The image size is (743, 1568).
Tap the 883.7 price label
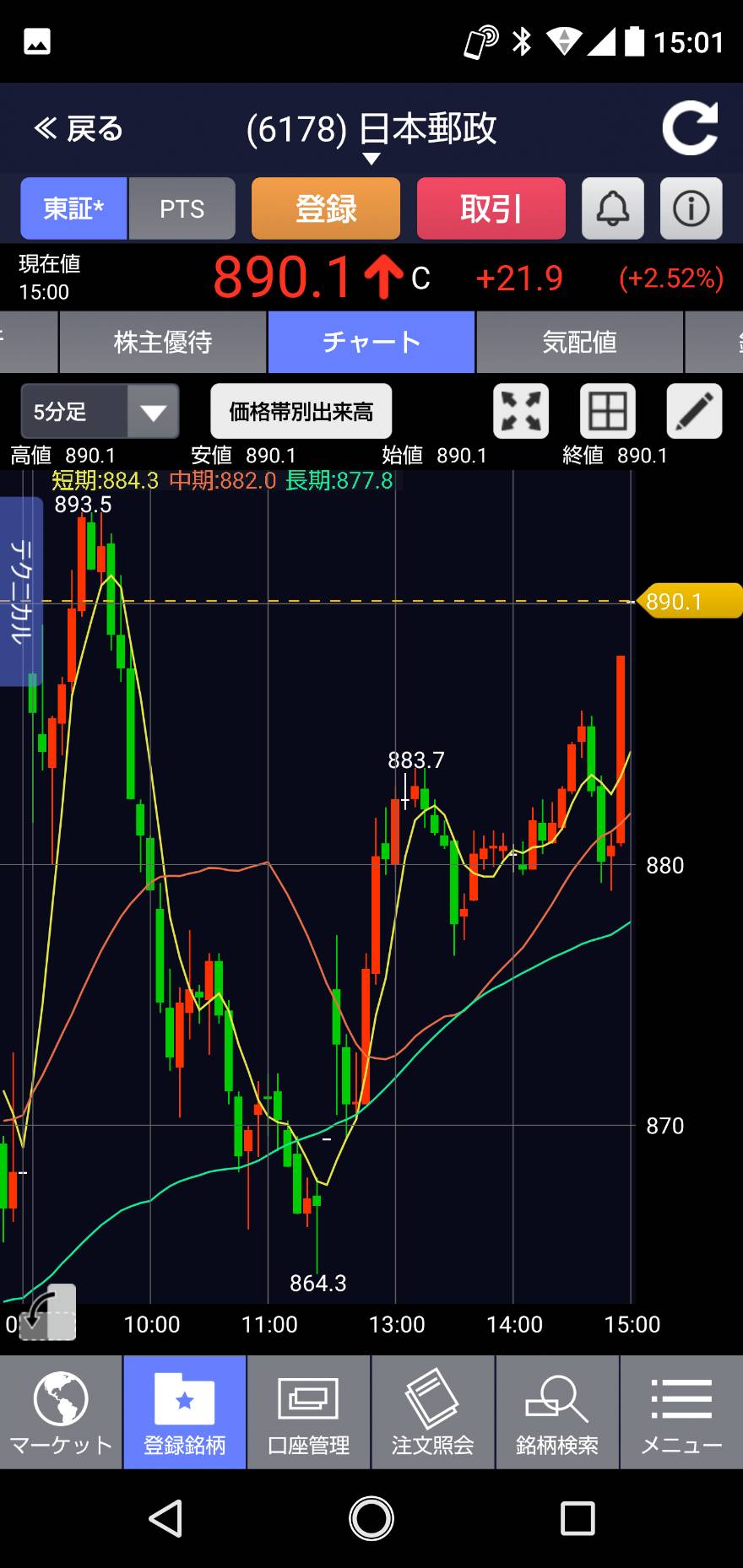tap(416, 760)
